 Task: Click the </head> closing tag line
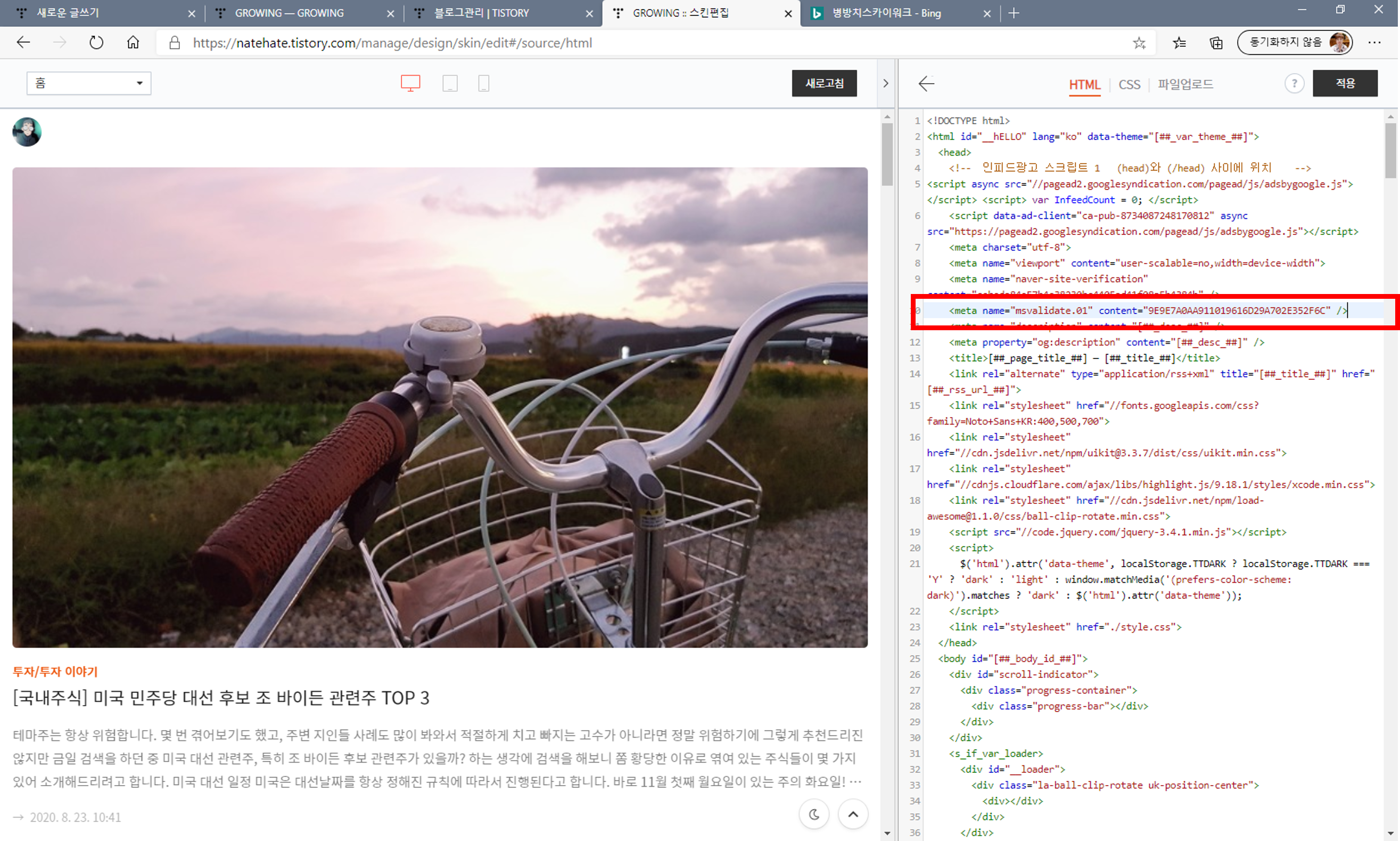coord(957,643)
